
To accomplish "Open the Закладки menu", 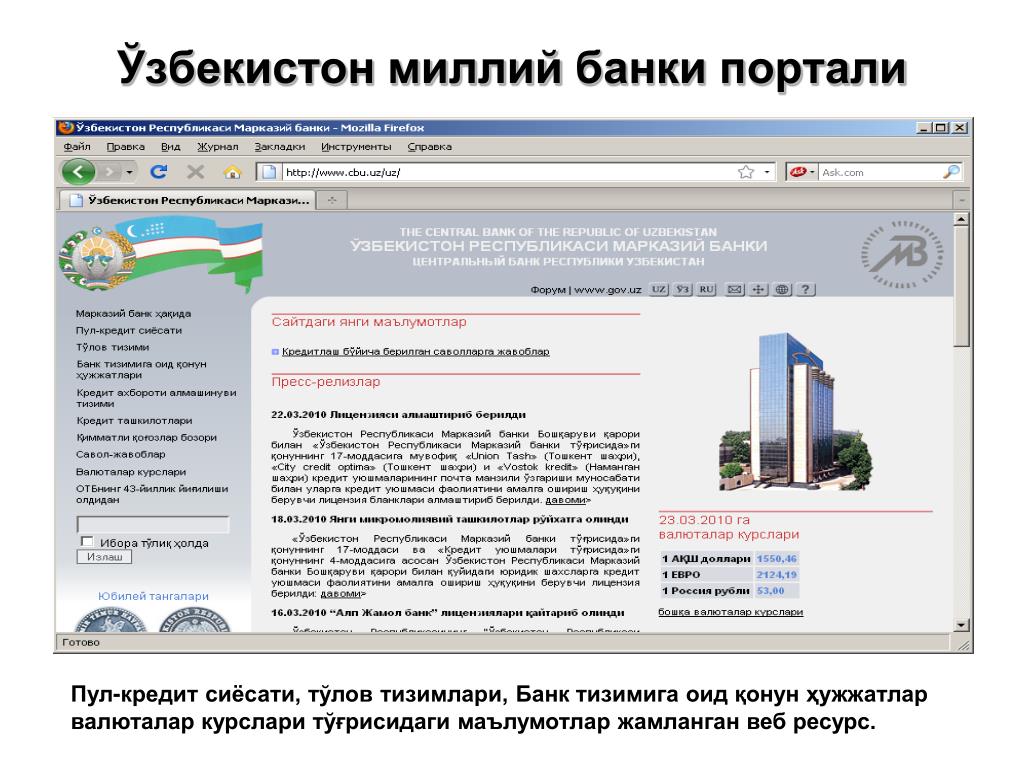I will 280,146.
